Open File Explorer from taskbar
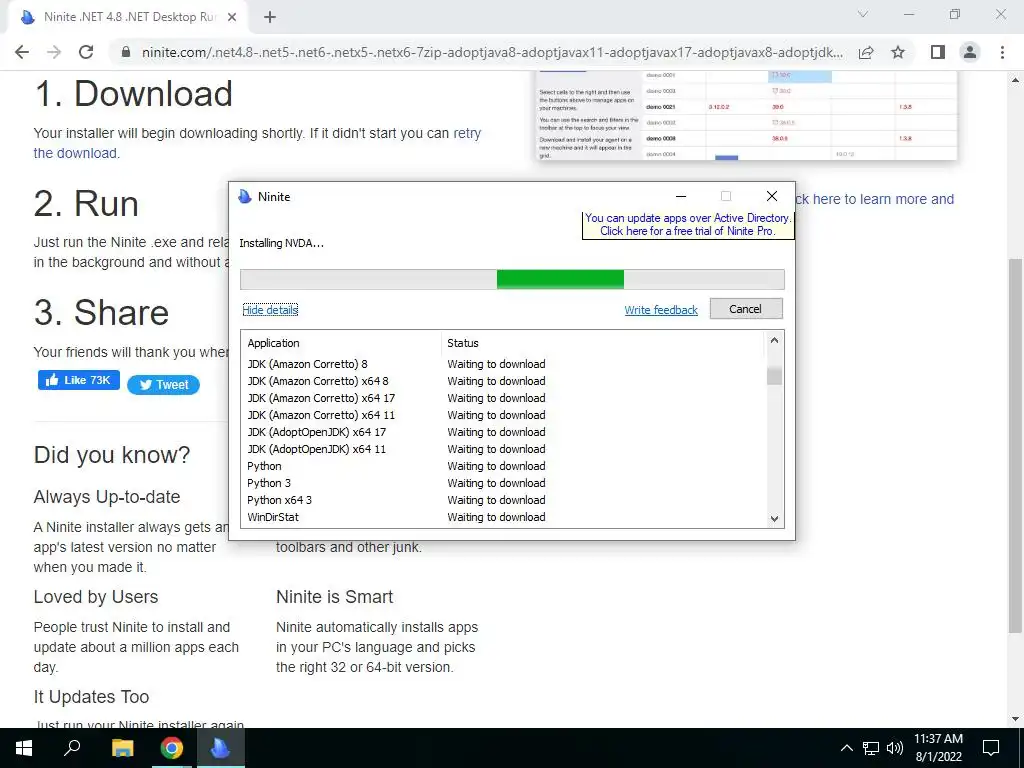The width and height of the screenshot is (1024, 768). pyautogui.click(x=122, y=748)
